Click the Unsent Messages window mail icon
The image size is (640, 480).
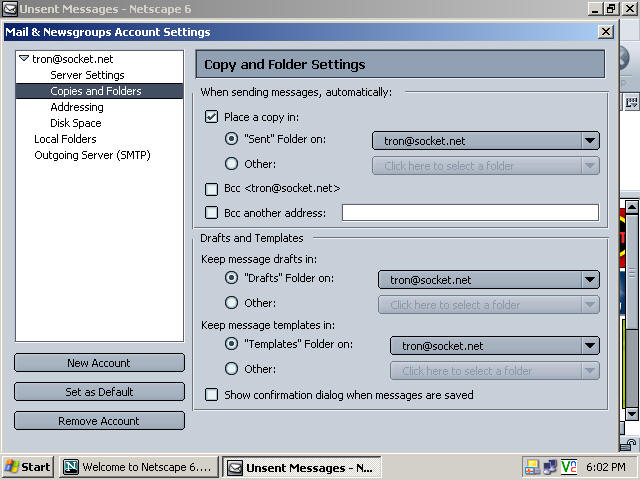[10, 9]
